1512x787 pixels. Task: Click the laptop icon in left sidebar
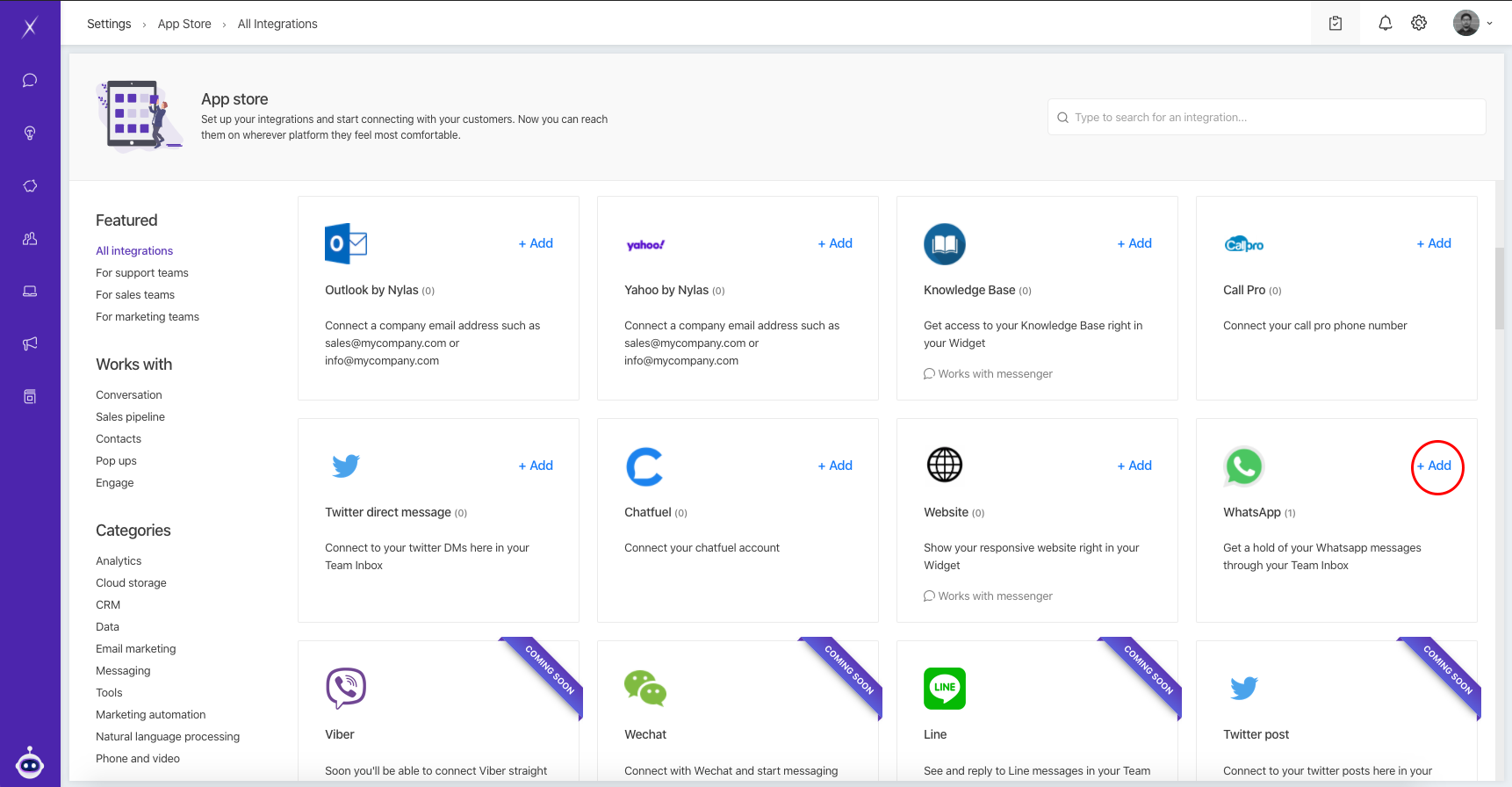click(x=30, y=292)
